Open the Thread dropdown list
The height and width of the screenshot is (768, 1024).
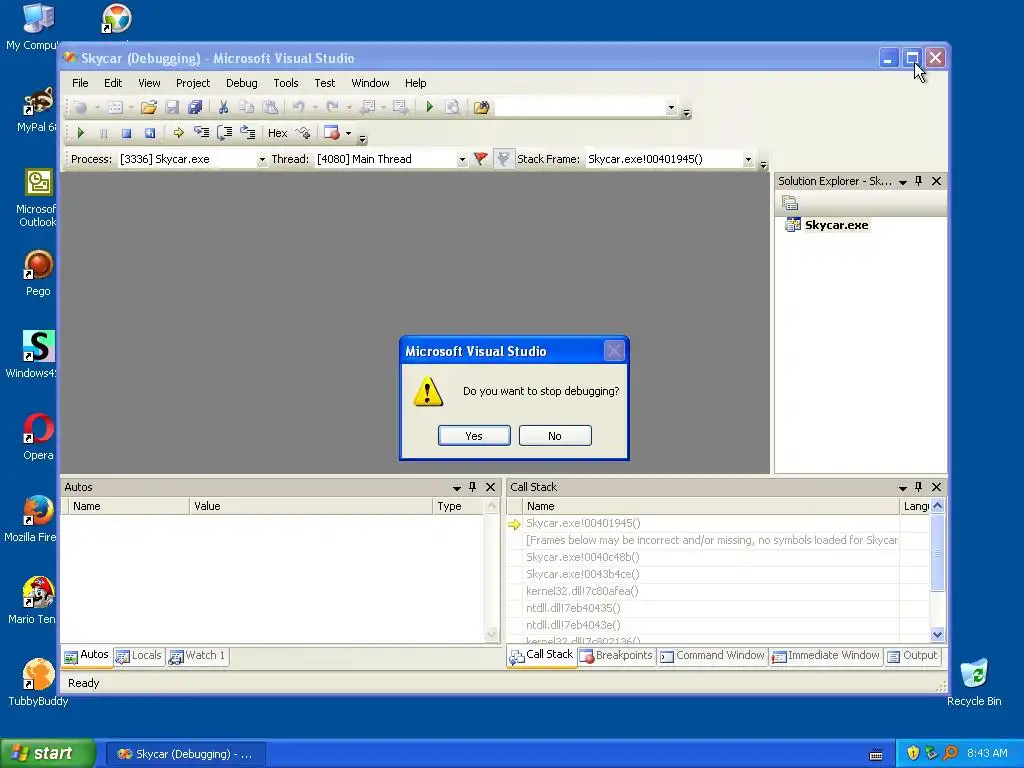click(462, 159)
